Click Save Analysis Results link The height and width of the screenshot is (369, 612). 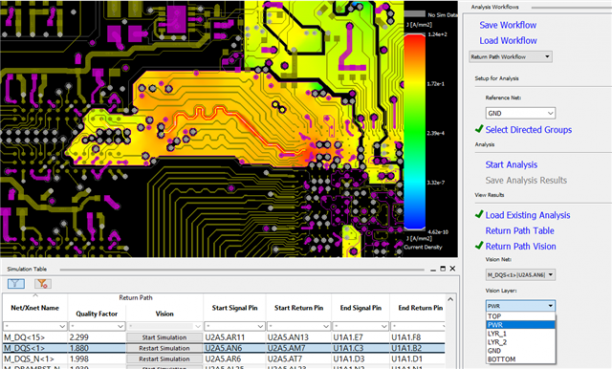point(526,180)
